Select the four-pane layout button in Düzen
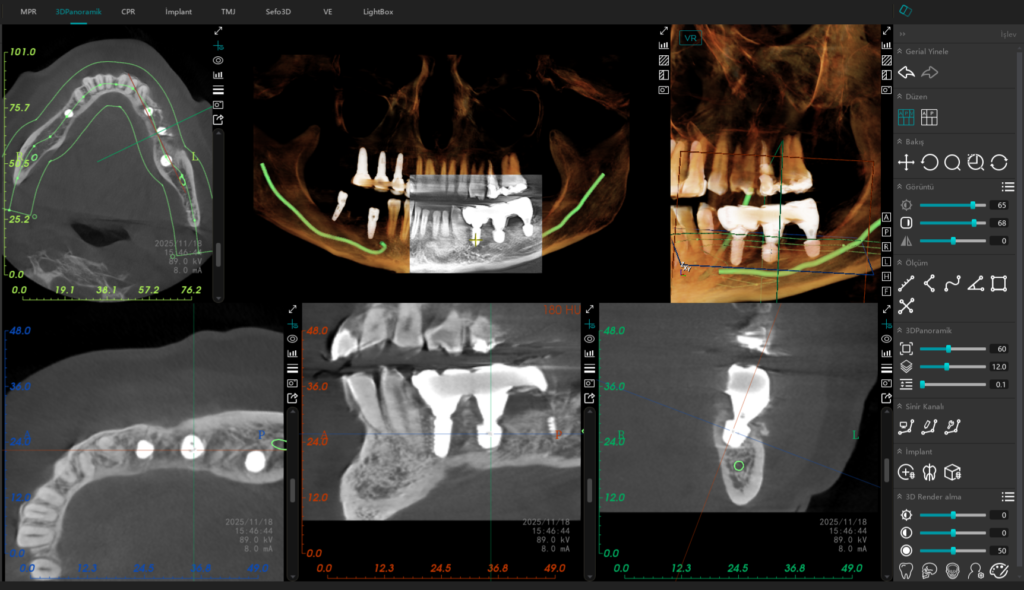The width and height of the screenshot is (1024, 590). click(929, 118)
